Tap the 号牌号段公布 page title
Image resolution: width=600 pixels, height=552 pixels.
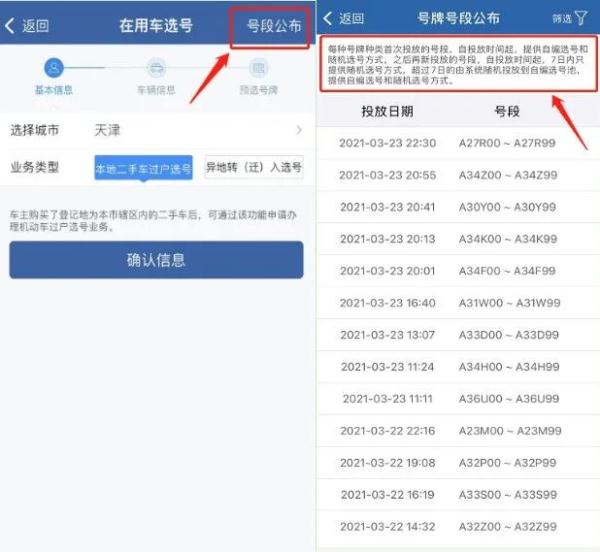(458, 18)
